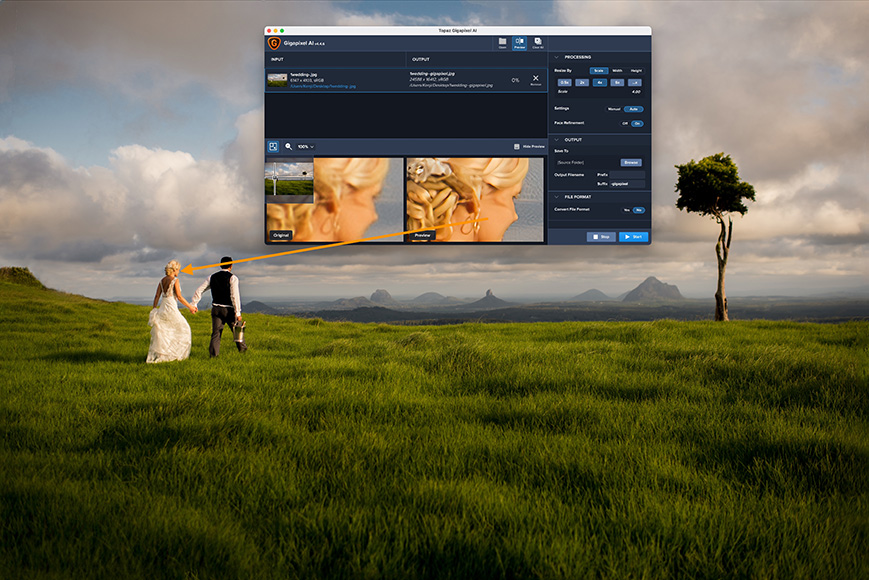Set Settings to Manual

click(614, 109)
